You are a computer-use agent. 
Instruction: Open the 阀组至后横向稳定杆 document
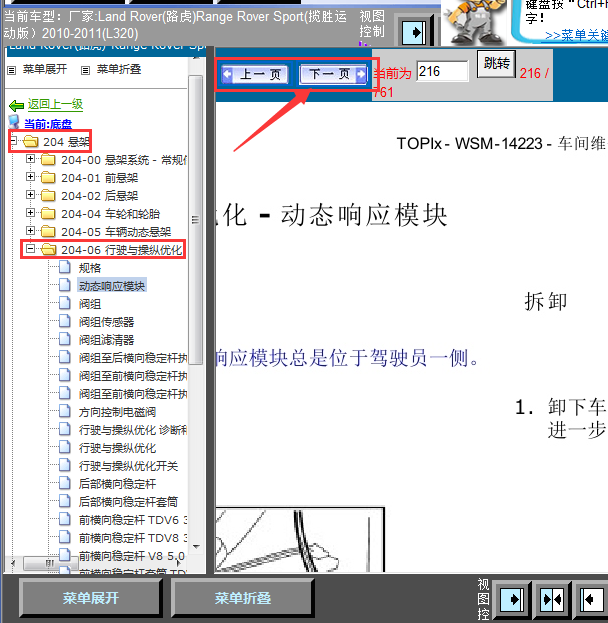133,358
